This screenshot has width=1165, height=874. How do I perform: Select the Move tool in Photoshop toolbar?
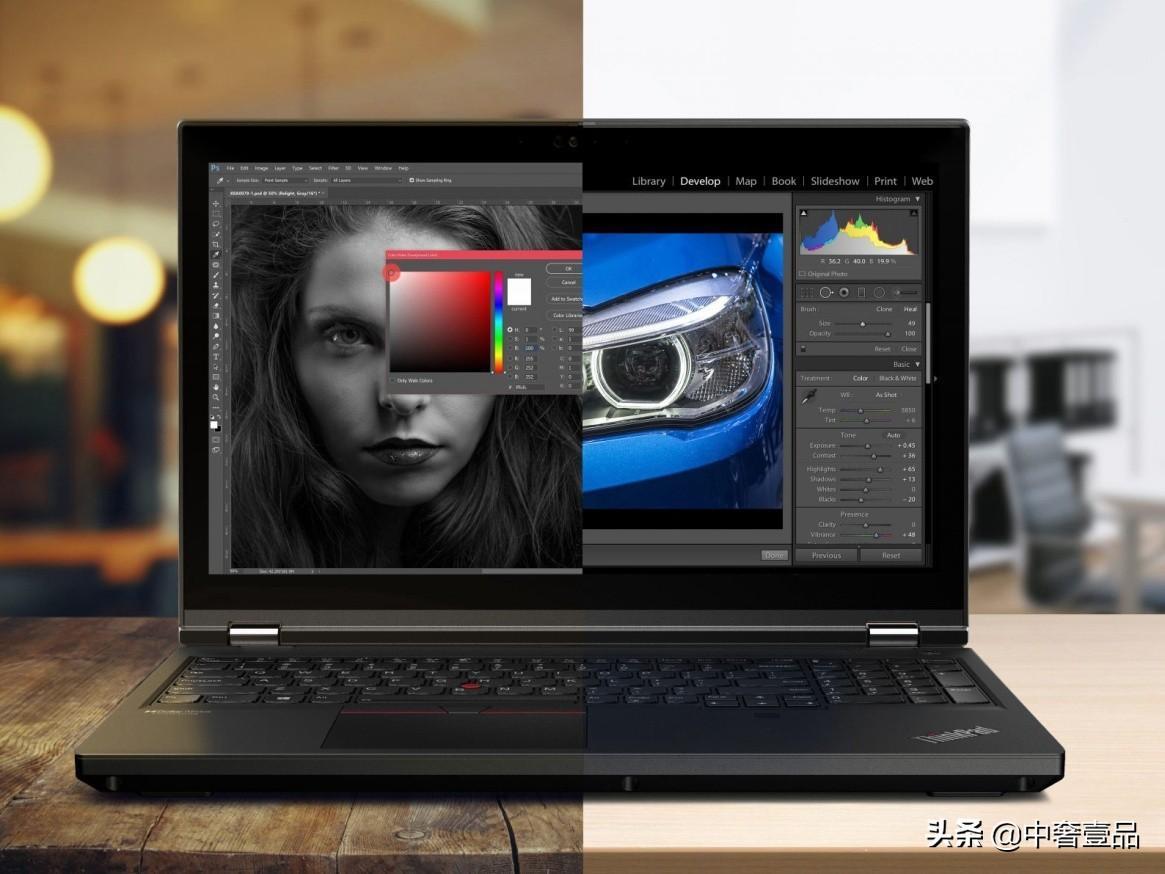click(x=217, y=203)
